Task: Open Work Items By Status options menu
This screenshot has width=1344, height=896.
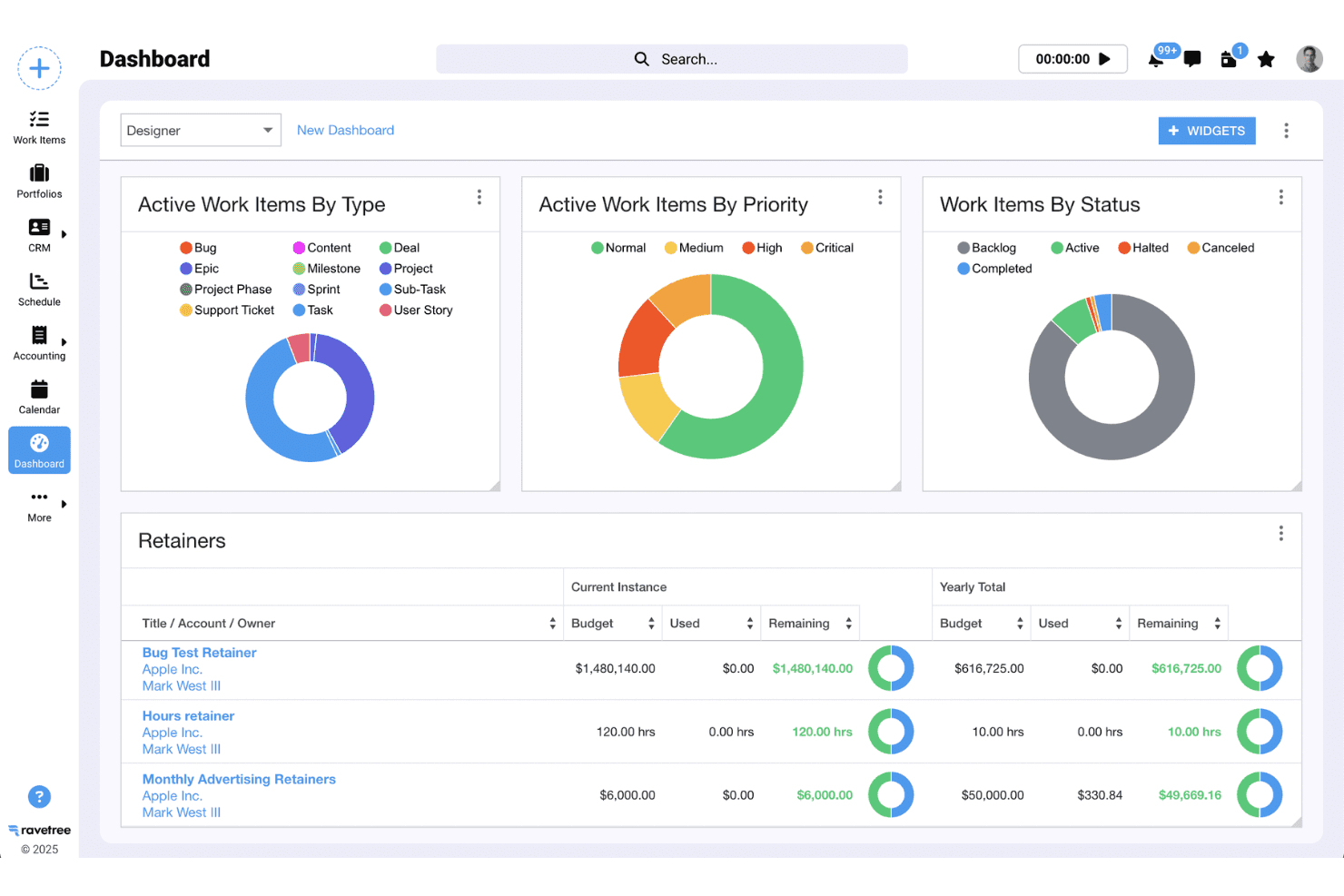Action: click(x=1281, y=197)
